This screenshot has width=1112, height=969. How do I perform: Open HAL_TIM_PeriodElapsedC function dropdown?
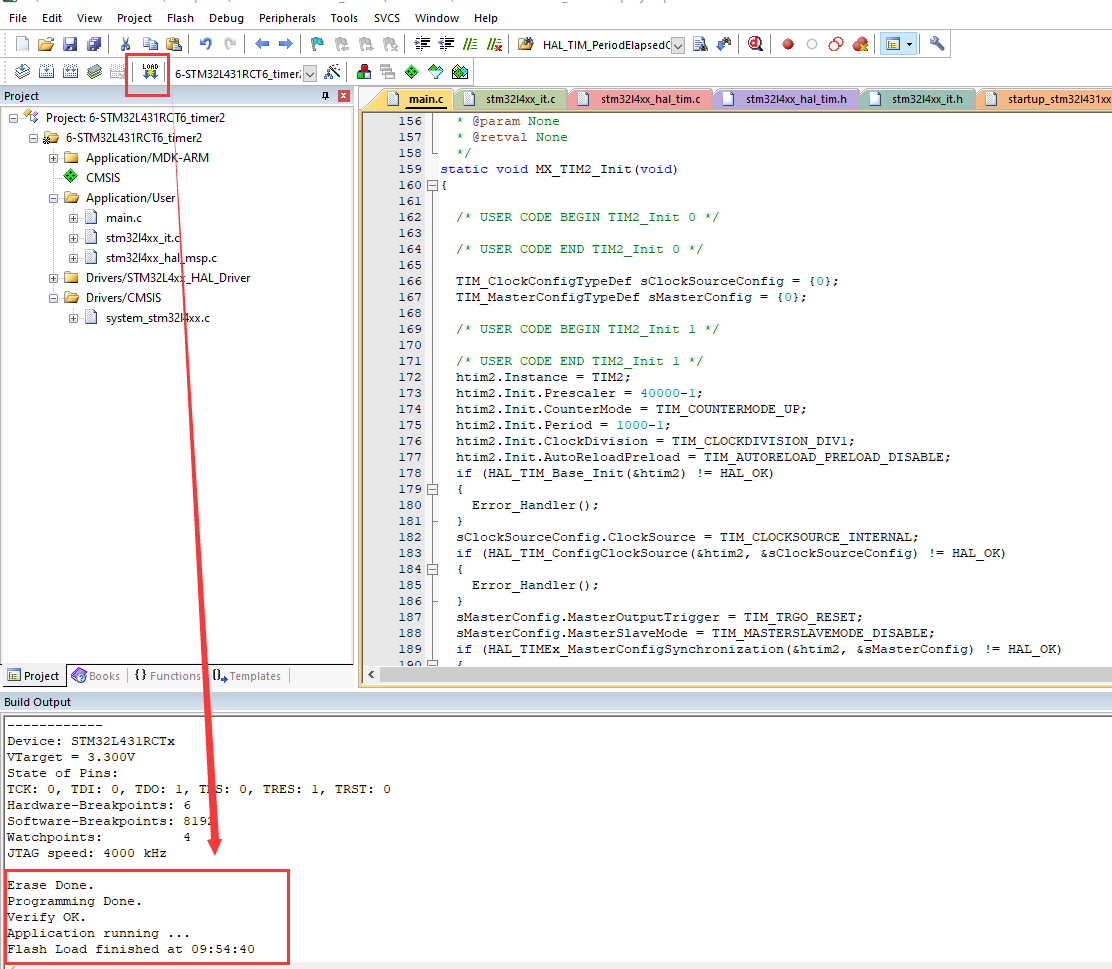coord(676,43)
